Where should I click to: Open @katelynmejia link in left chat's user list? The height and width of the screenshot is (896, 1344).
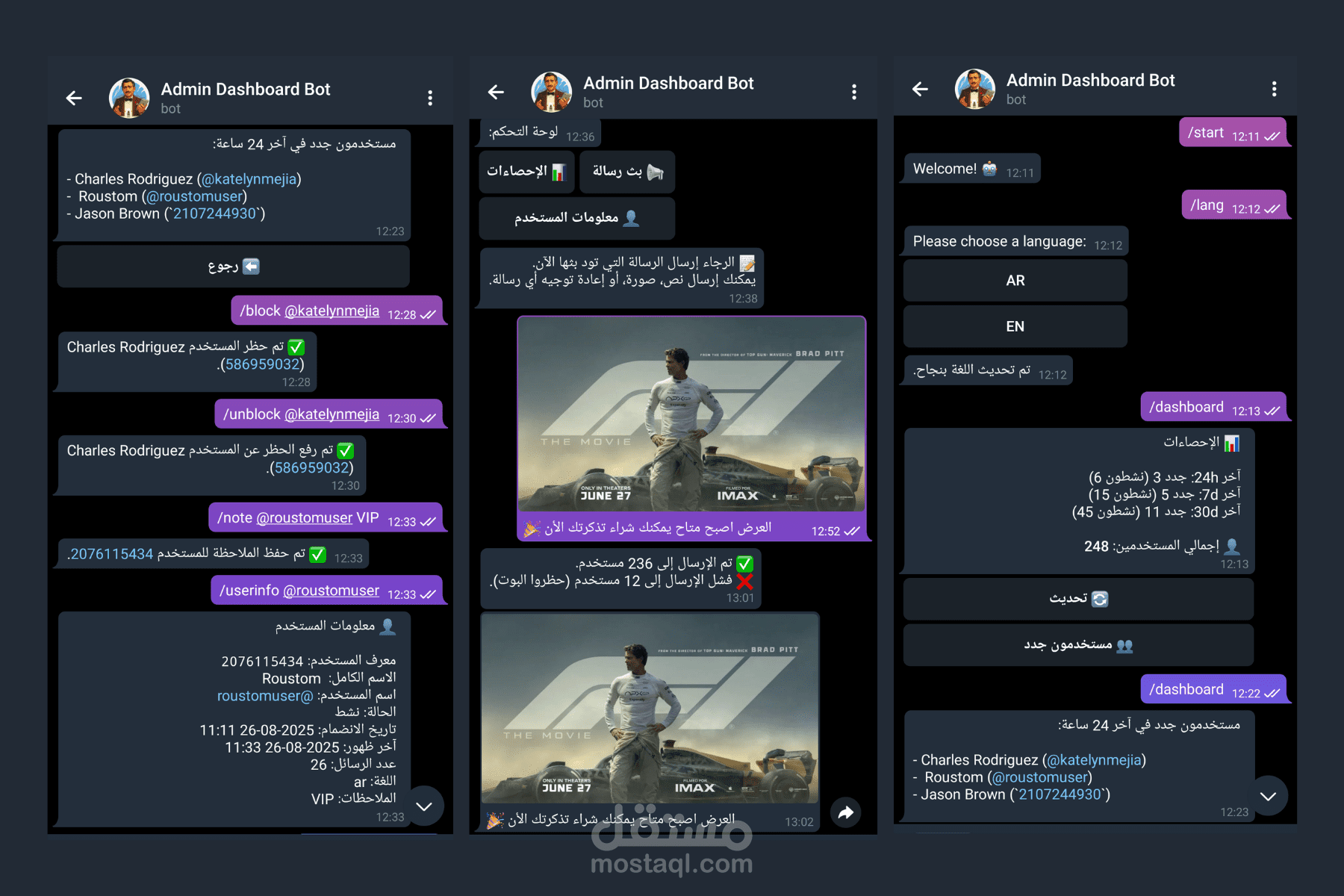click(249, 179)
